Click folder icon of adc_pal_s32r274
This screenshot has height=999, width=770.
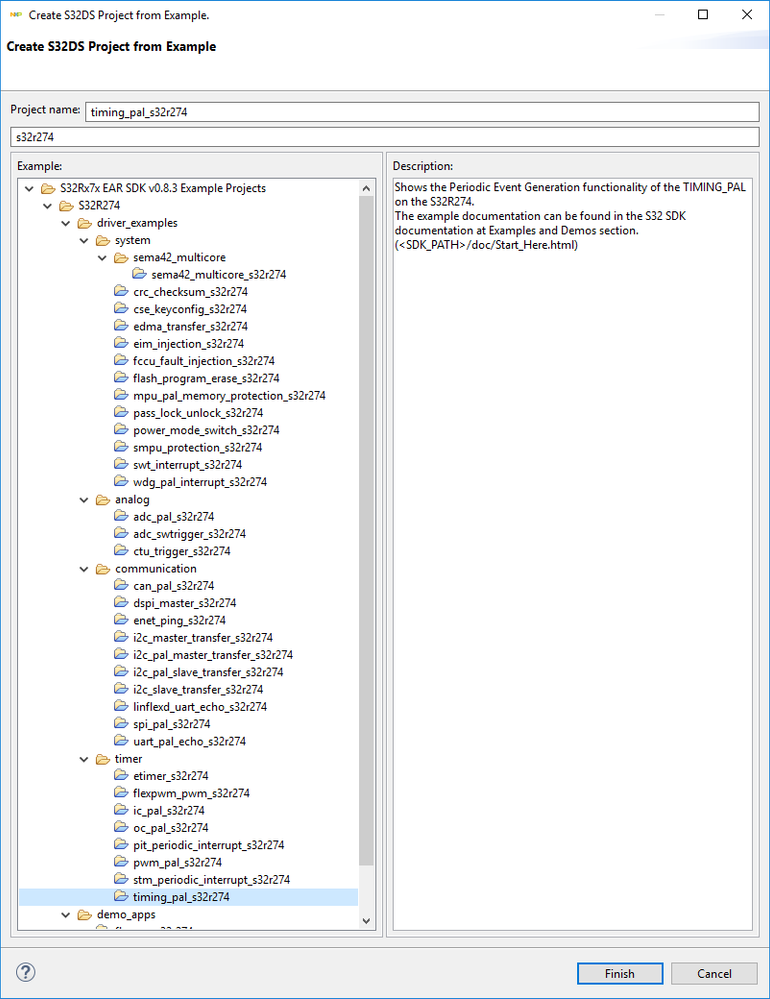[x=121, y=515]
